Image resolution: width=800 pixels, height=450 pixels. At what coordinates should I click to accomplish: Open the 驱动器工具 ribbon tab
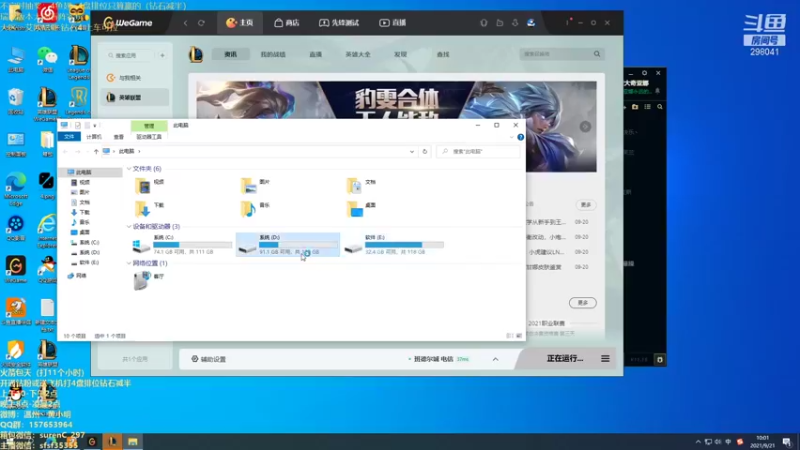click(148, 137)
